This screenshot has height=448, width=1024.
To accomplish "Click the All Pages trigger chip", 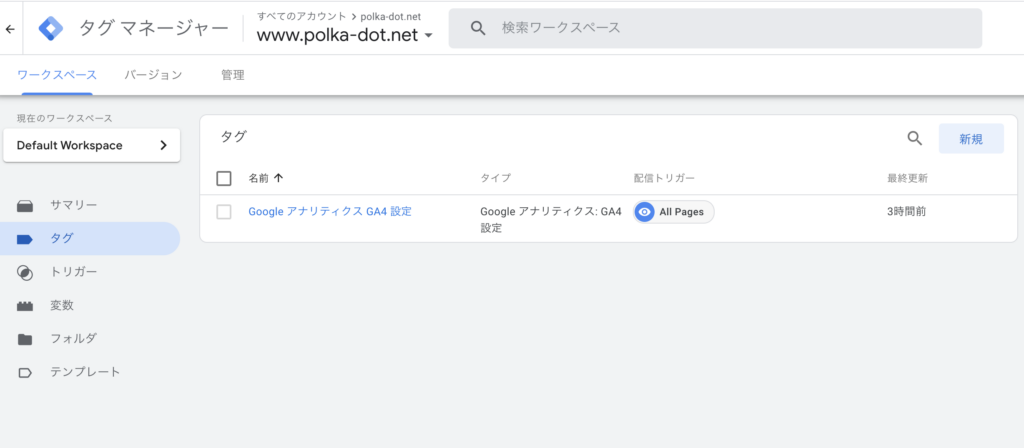I will pos(673,212).
